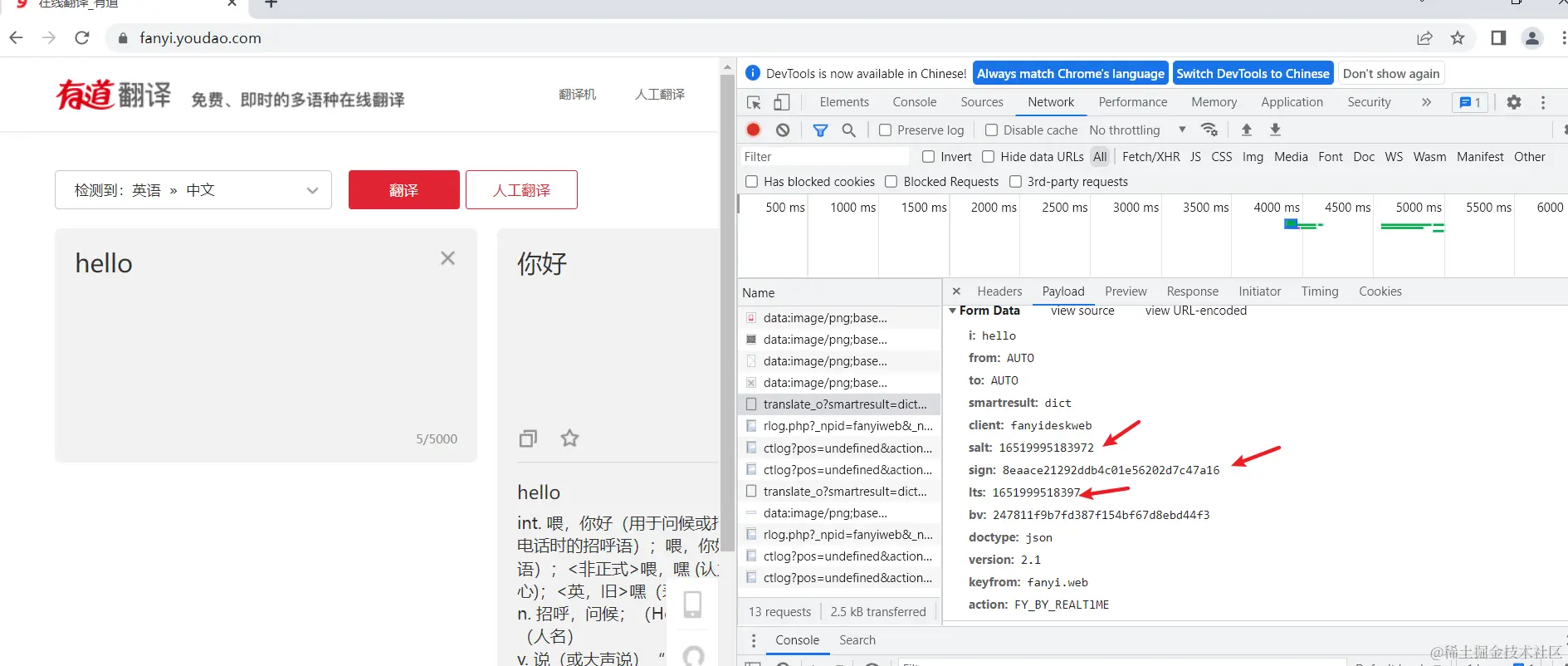The image size is (1568, 666).
Task: Open the issues counter badge
Action: coord(1470,102)
